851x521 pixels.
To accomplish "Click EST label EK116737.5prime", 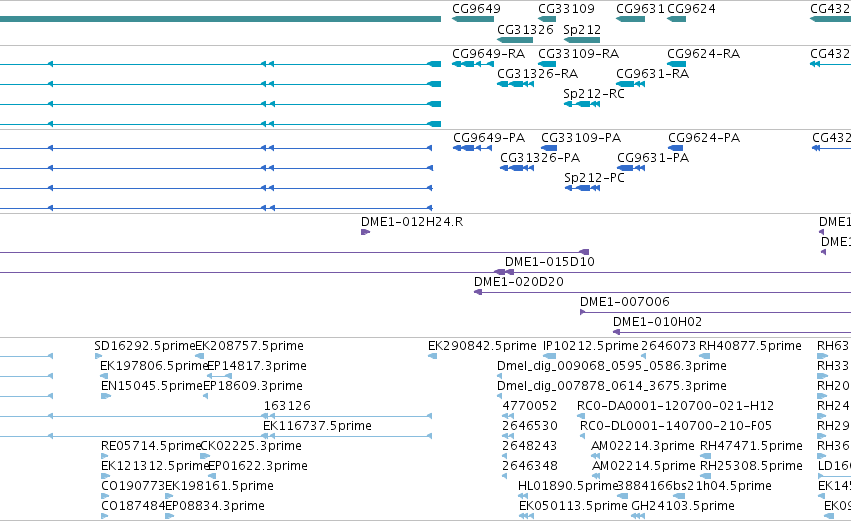I will click(x=317, y=426).
